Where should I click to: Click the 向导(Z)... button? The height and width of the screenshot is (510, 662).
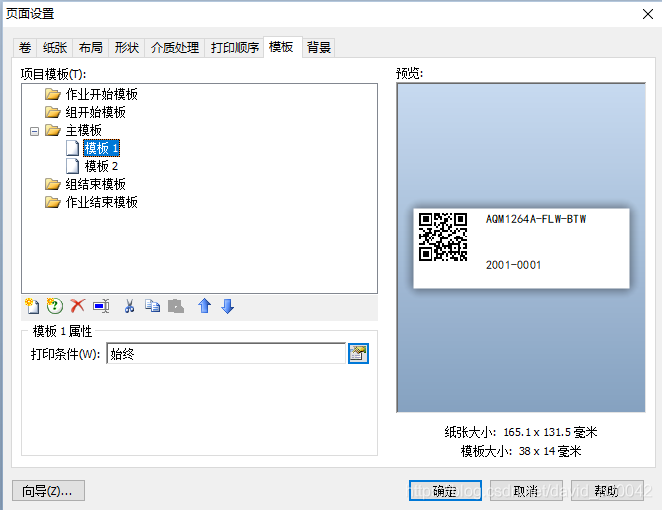click(48, 491)
